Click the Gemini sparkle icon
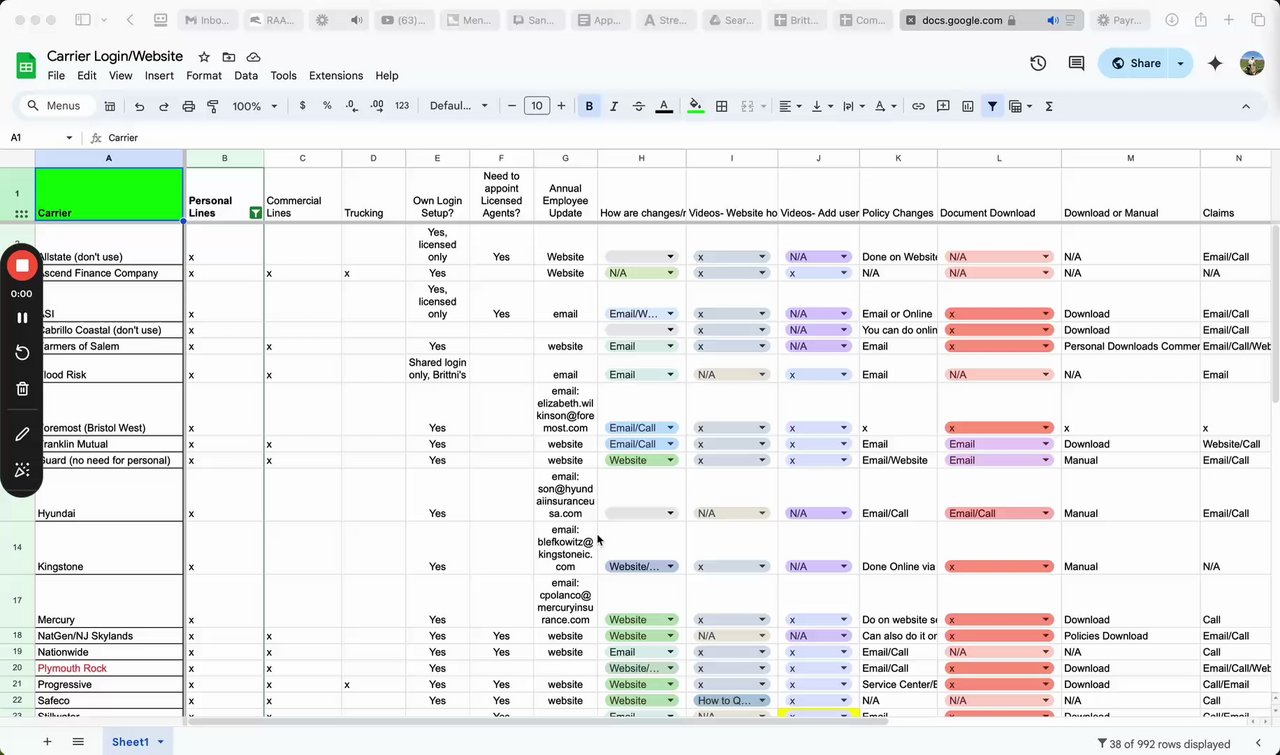This screenshot has height=755, width=1280. pos(1215,63)
